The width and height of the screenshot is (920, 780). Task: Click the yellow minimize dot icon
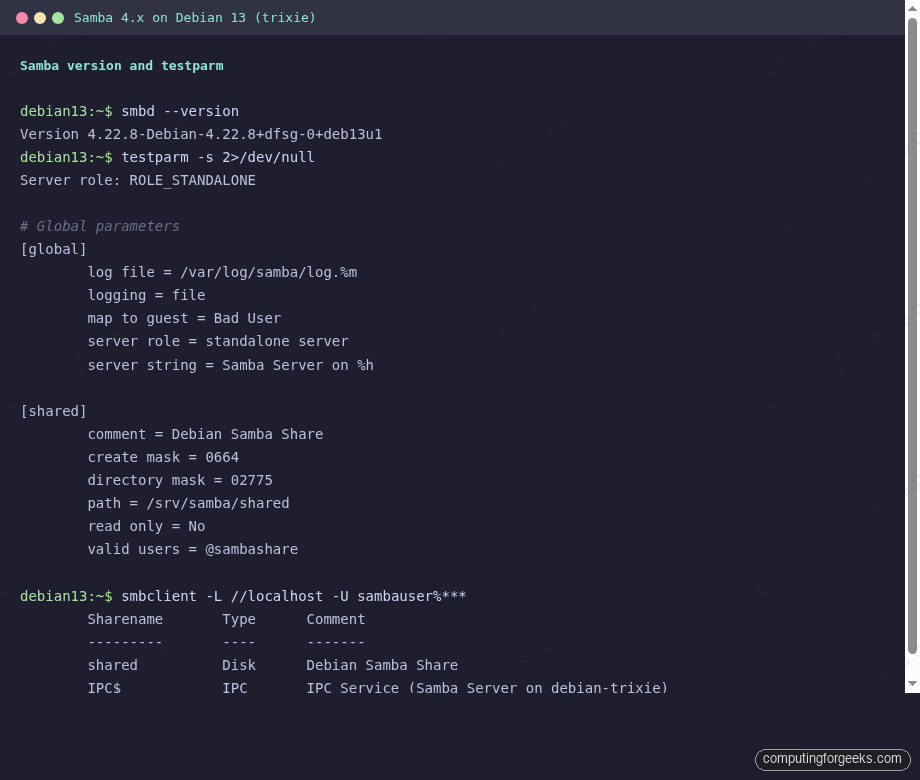(40, 17)
